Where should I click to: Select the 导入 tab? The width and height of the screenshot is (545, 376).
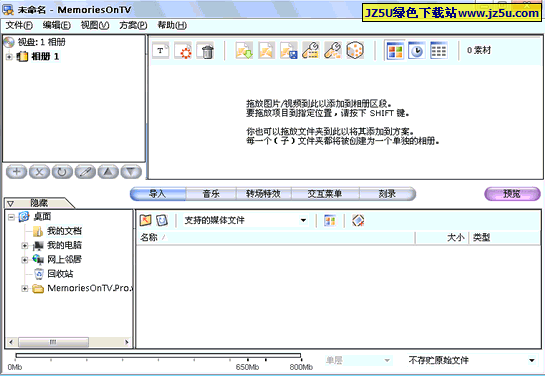tap(158, 194)
